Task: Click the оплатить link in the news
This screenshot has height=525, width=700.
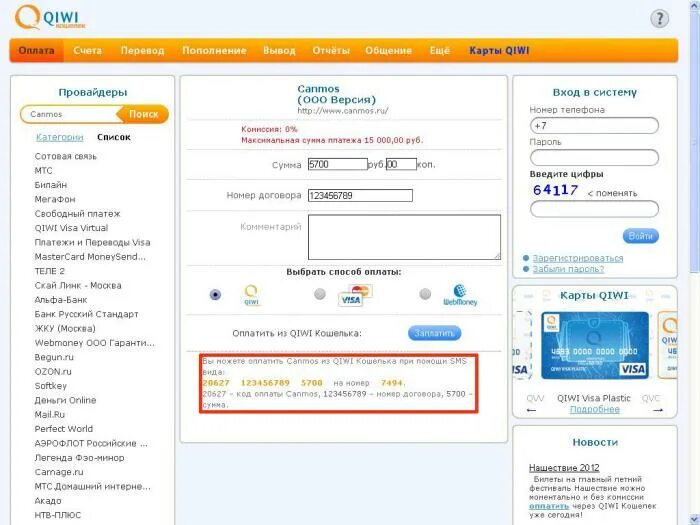Action: pyautogui.click(x=549, y=506)
